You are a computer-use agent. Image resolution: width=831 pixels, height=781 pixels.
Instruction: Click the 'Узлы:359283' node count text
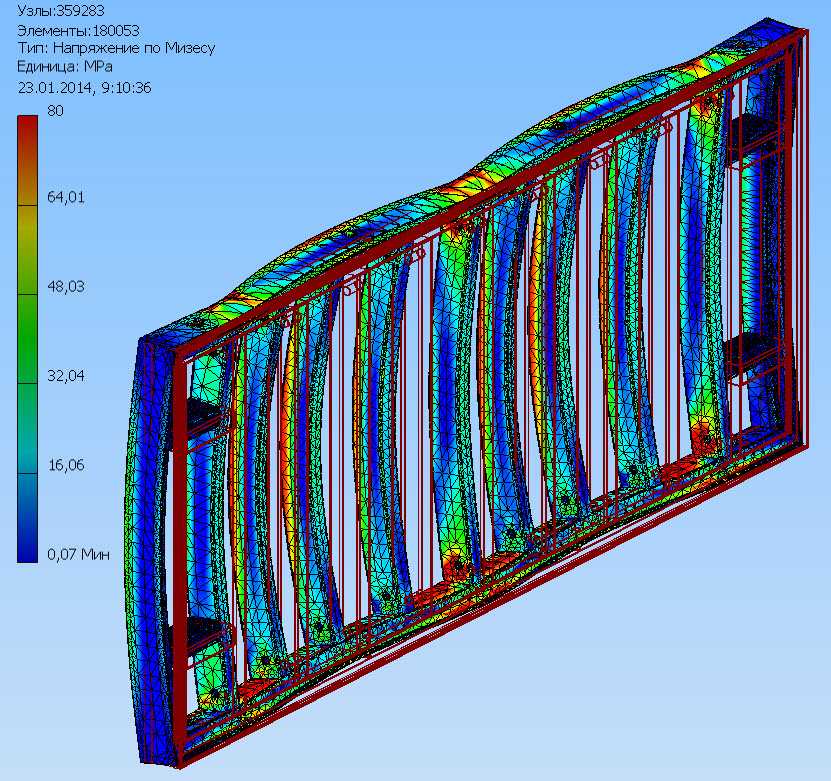(x=60, y=11)
